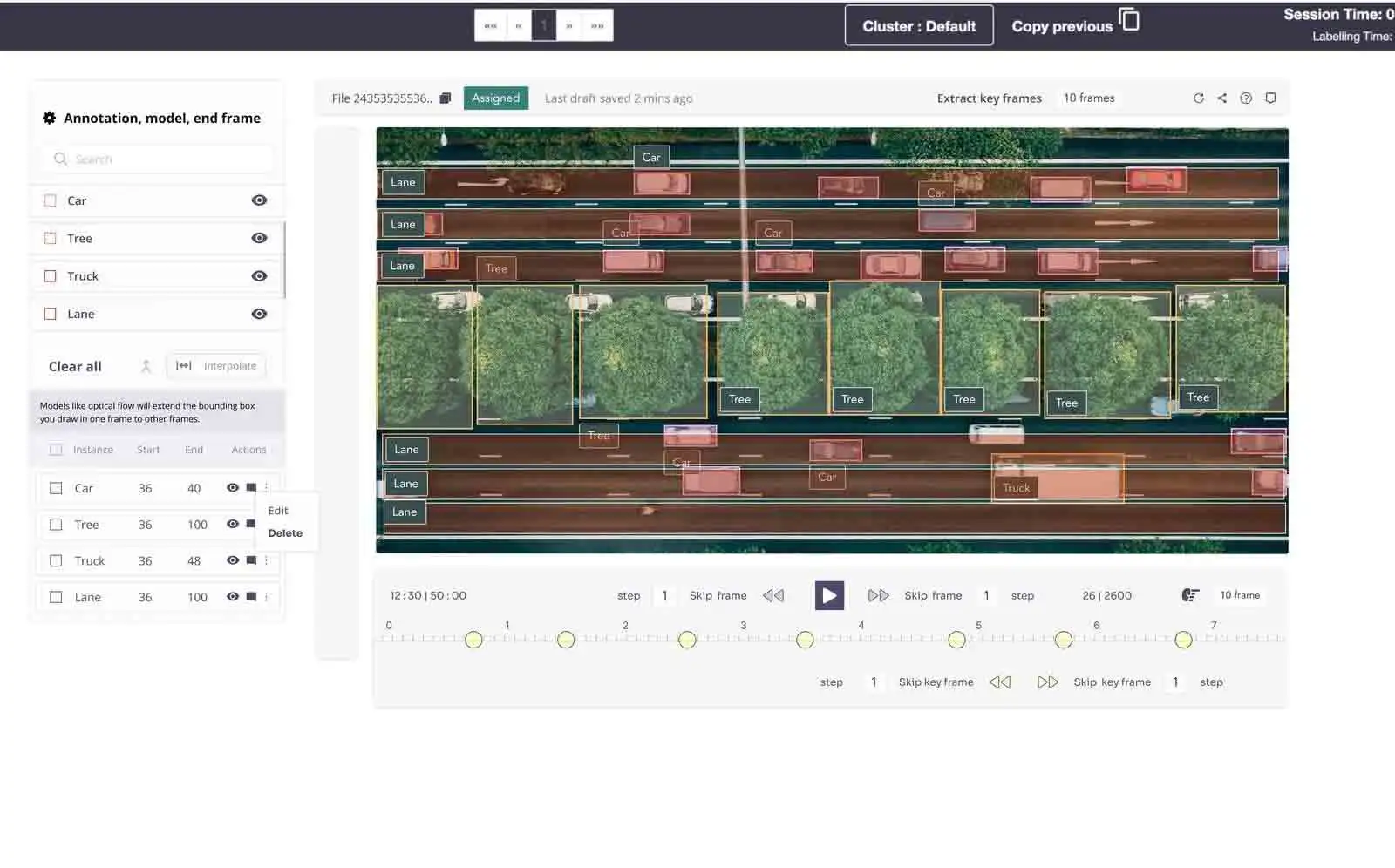This screenshot has height=868, width=1395.
Task: Open the comment icon on the Car instance row
Action: [251, 488]
